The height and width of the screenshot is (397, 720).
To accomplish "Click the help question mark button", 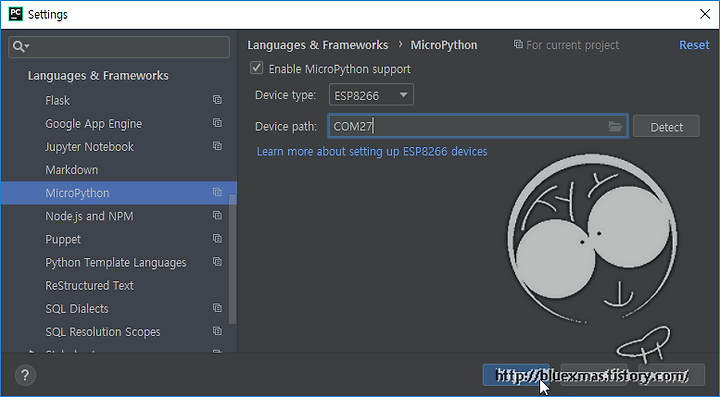I will coord(25,375).
